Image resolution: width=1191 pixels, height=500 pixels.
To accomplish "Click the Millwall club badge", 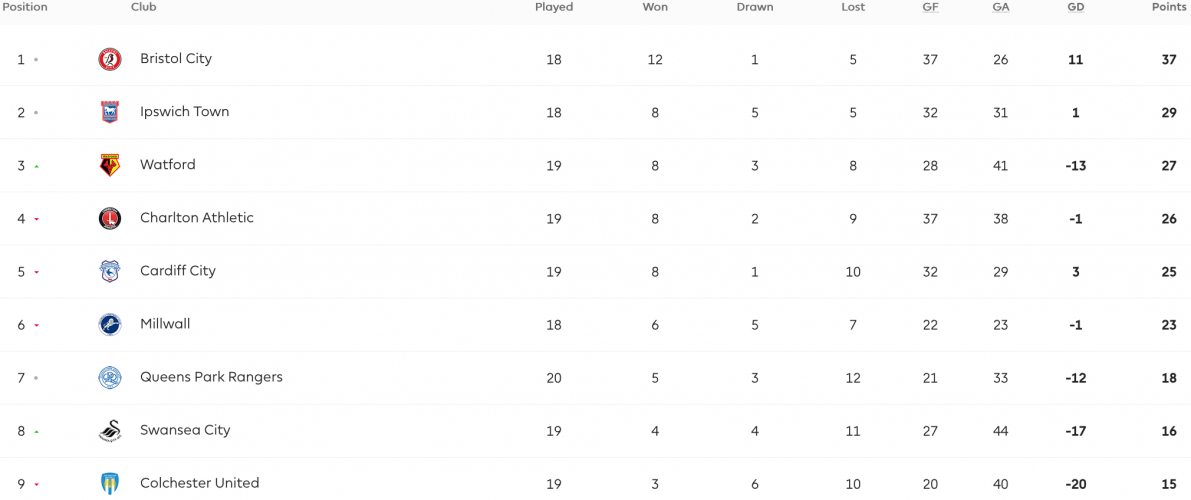I will pyautogui.click(x=110, y=324).
